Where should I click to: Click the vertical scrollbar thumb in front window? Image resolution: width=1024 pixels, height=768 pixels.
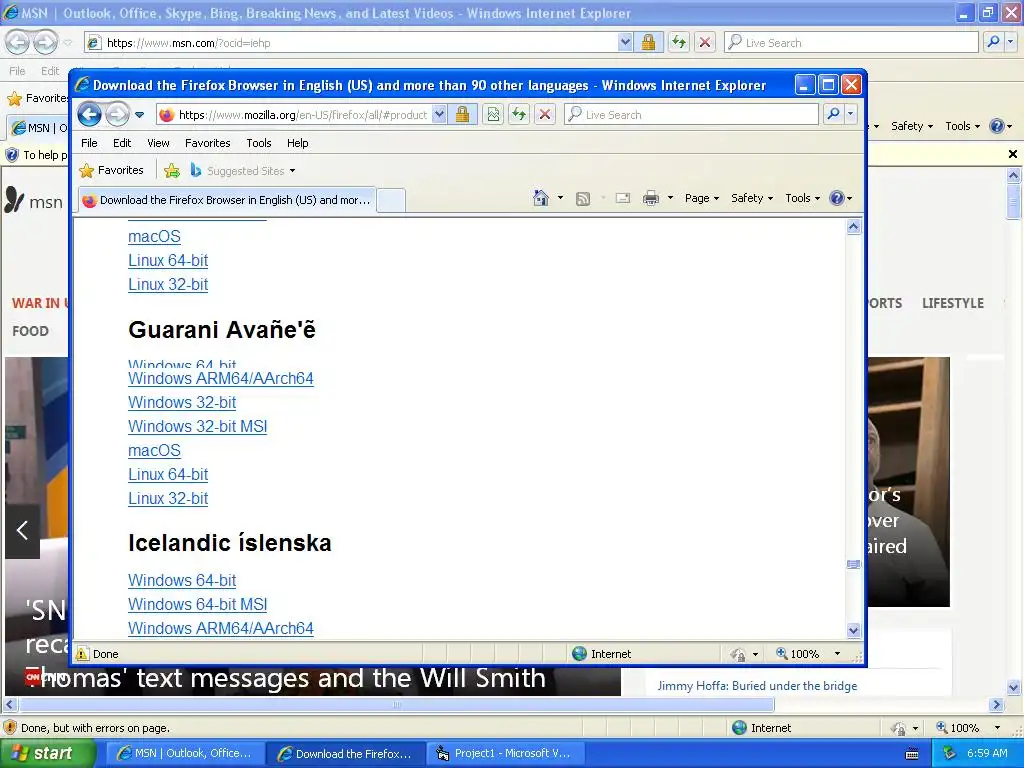[x=854, y=564]
